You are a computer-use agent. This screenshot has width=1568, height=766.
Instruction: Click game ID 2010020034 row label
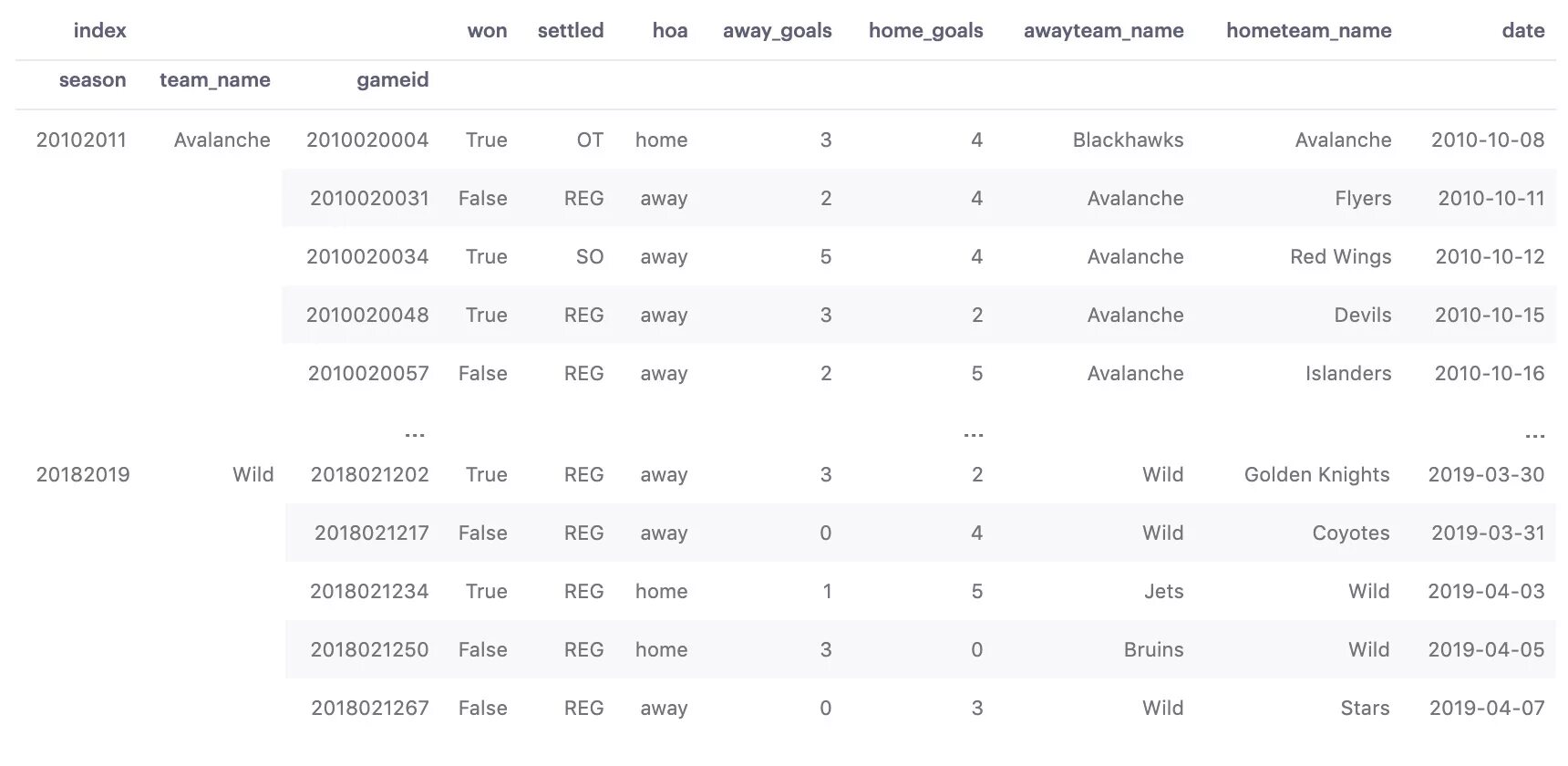(x=367, y=257)
